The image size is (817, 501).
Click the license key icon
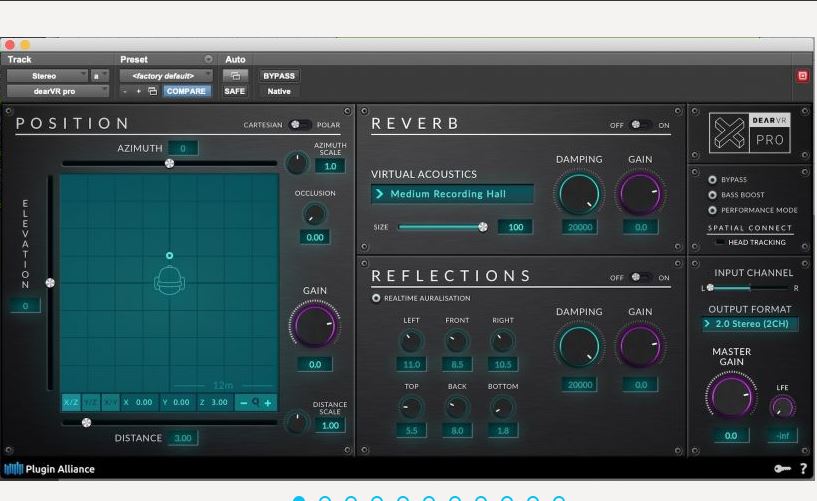point(782,469)
